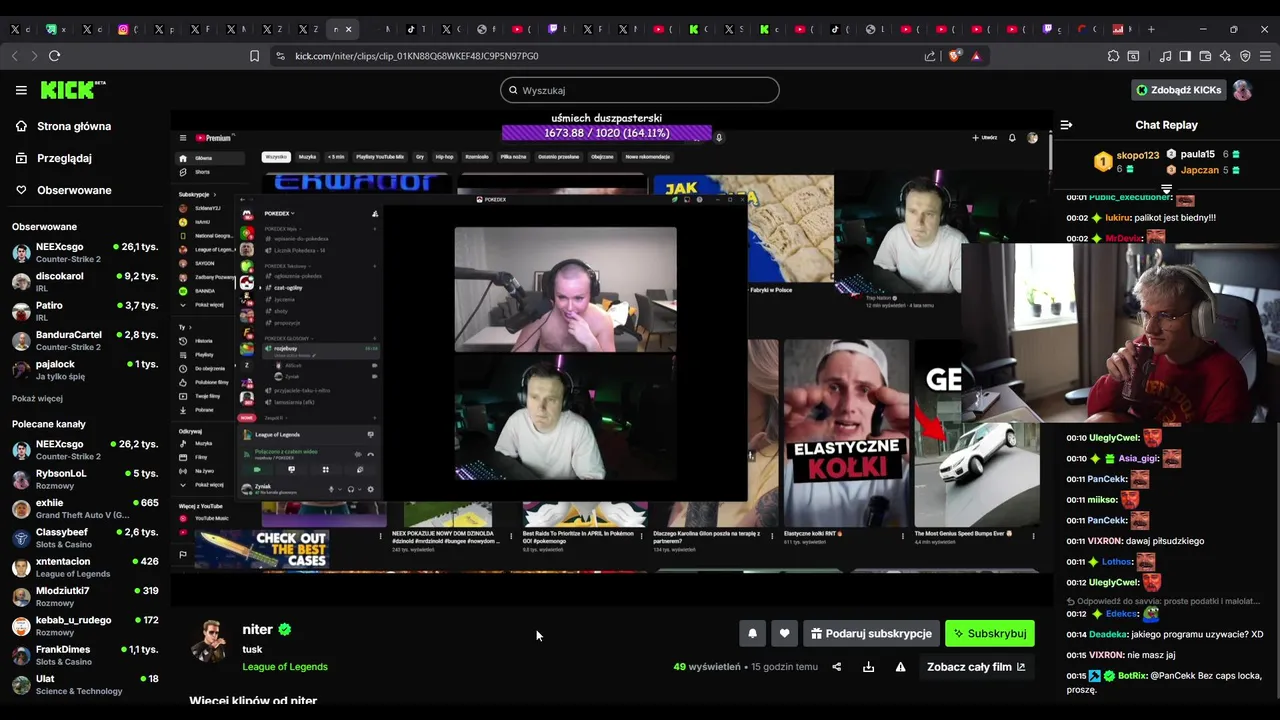Viewport: 1280px width, 720px height.
Task: Open Przeglądaj in the sidebar
Action: click(x=64, y=158)
